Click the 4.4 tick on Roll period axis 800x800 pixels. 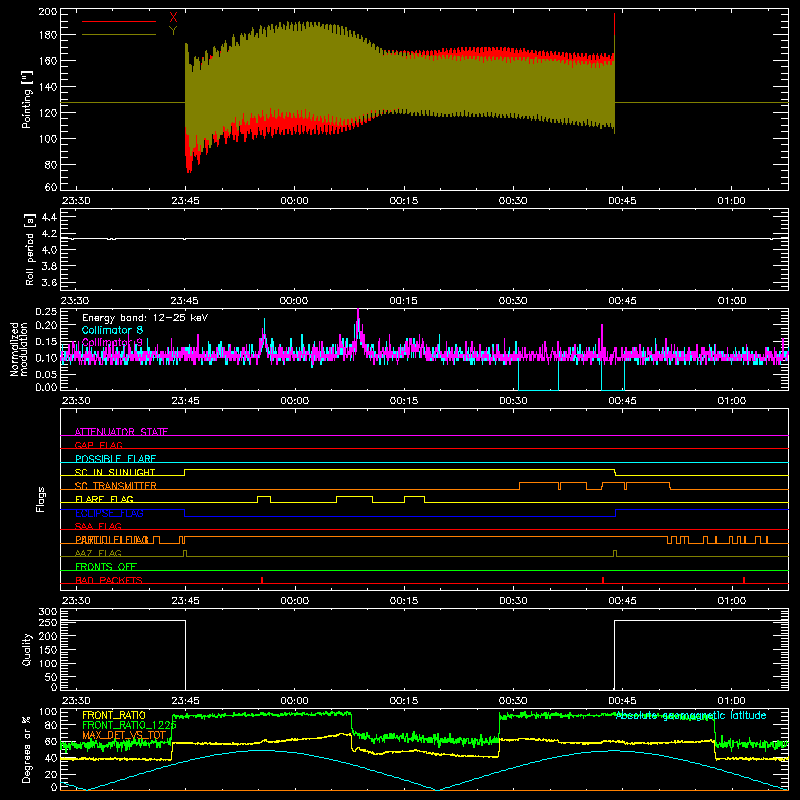click(49, 217)
